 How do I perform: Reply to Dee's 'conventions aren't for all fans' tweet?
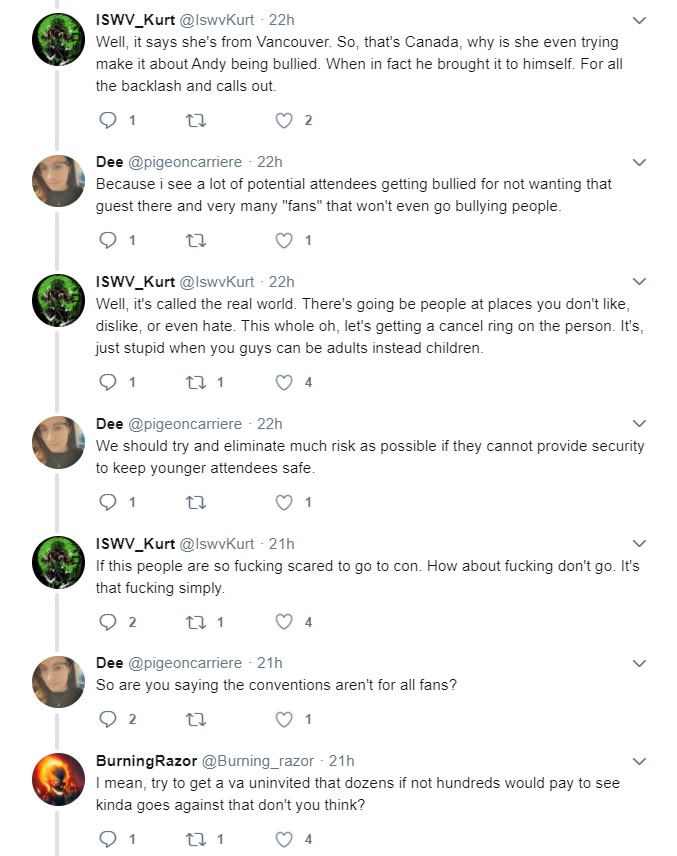(x=108, y=719)
